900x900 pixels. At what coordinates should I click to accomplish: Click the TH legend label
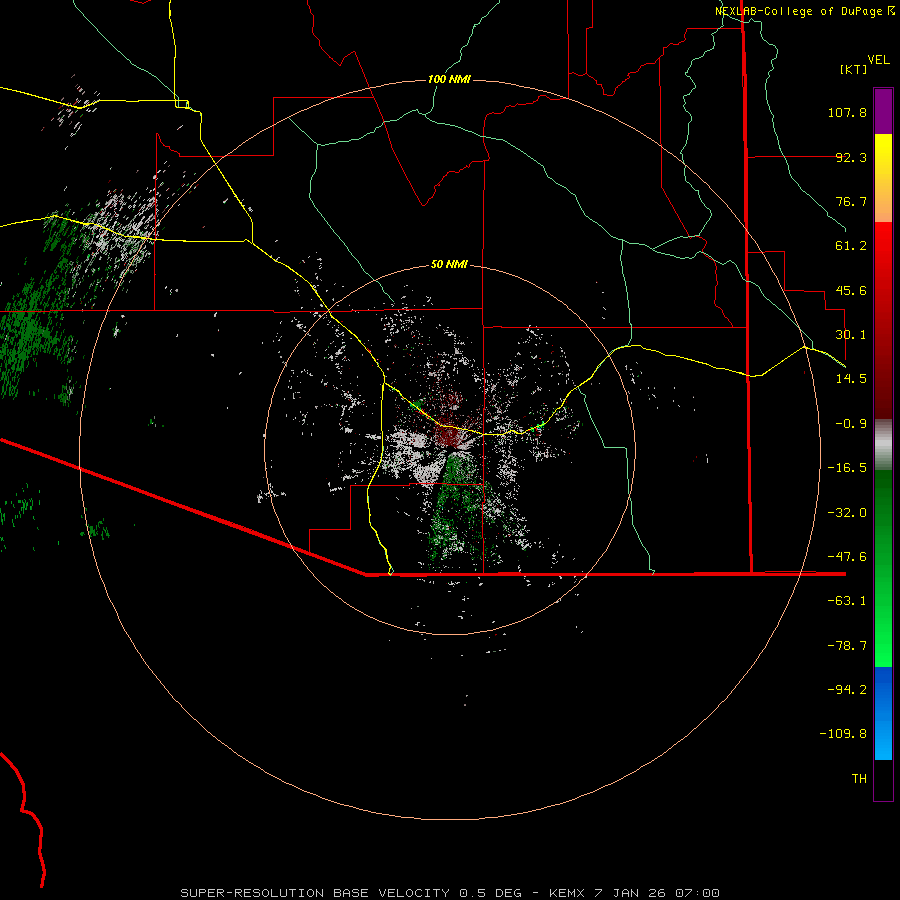click(x=859, y=779)
